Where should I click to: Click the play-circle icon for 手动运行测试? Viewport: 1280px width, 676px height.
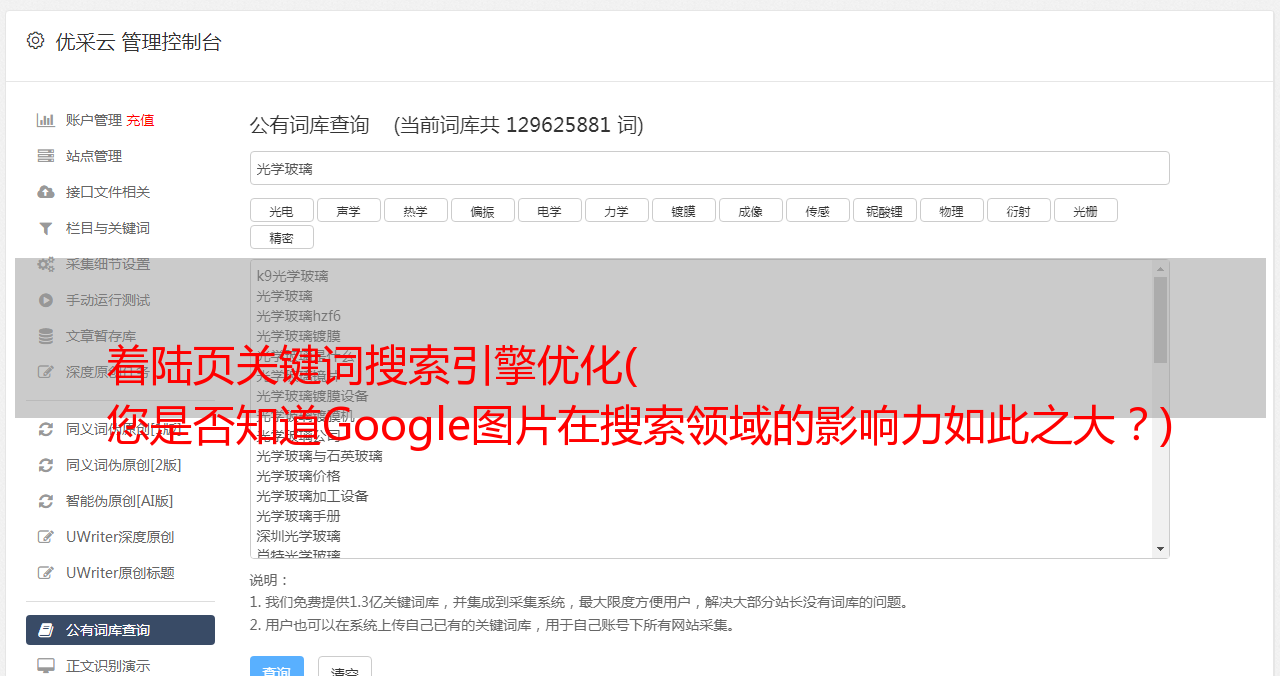[x=45, y=300]
